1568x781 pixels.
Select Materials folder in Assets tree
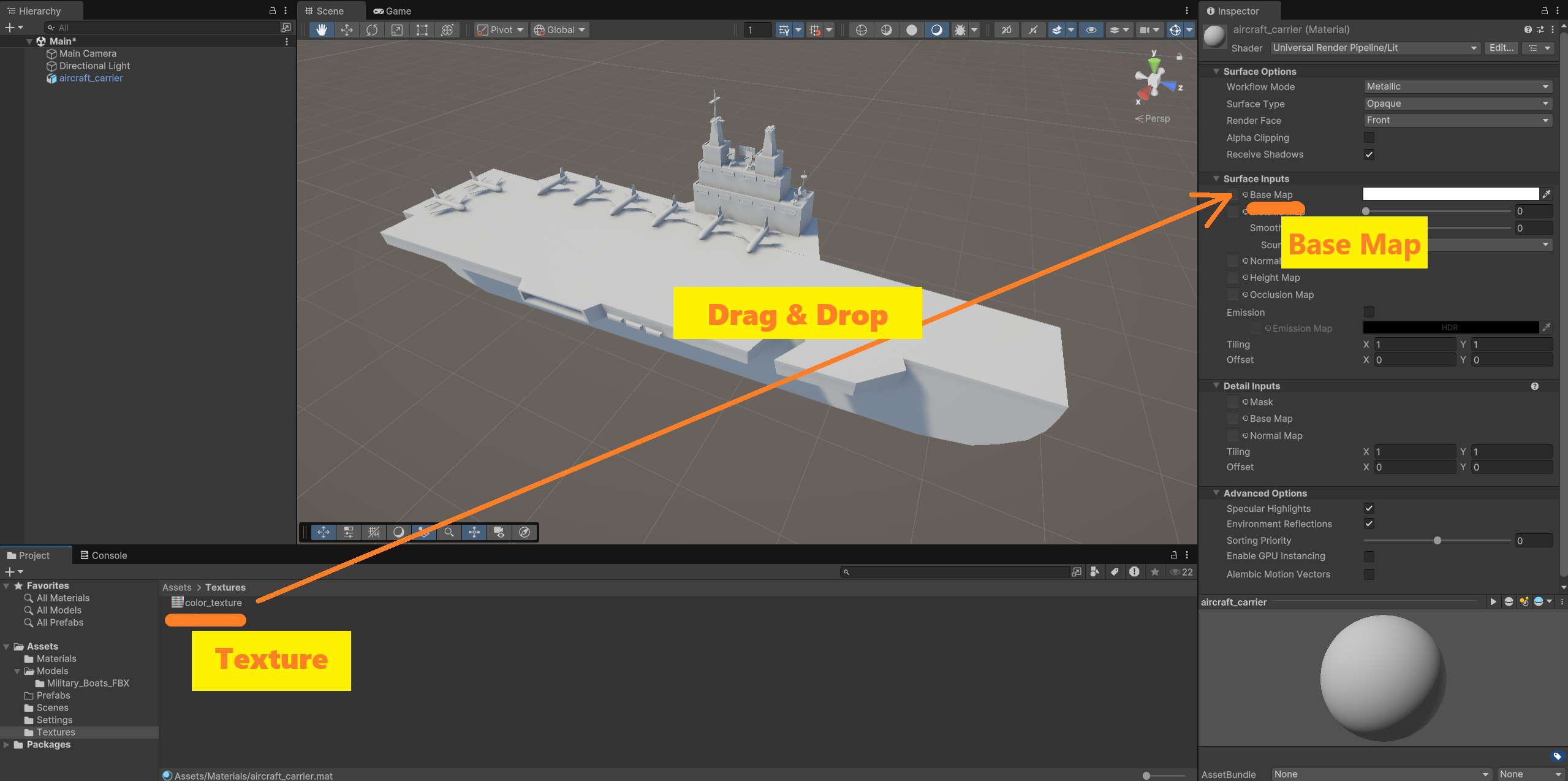56,658
